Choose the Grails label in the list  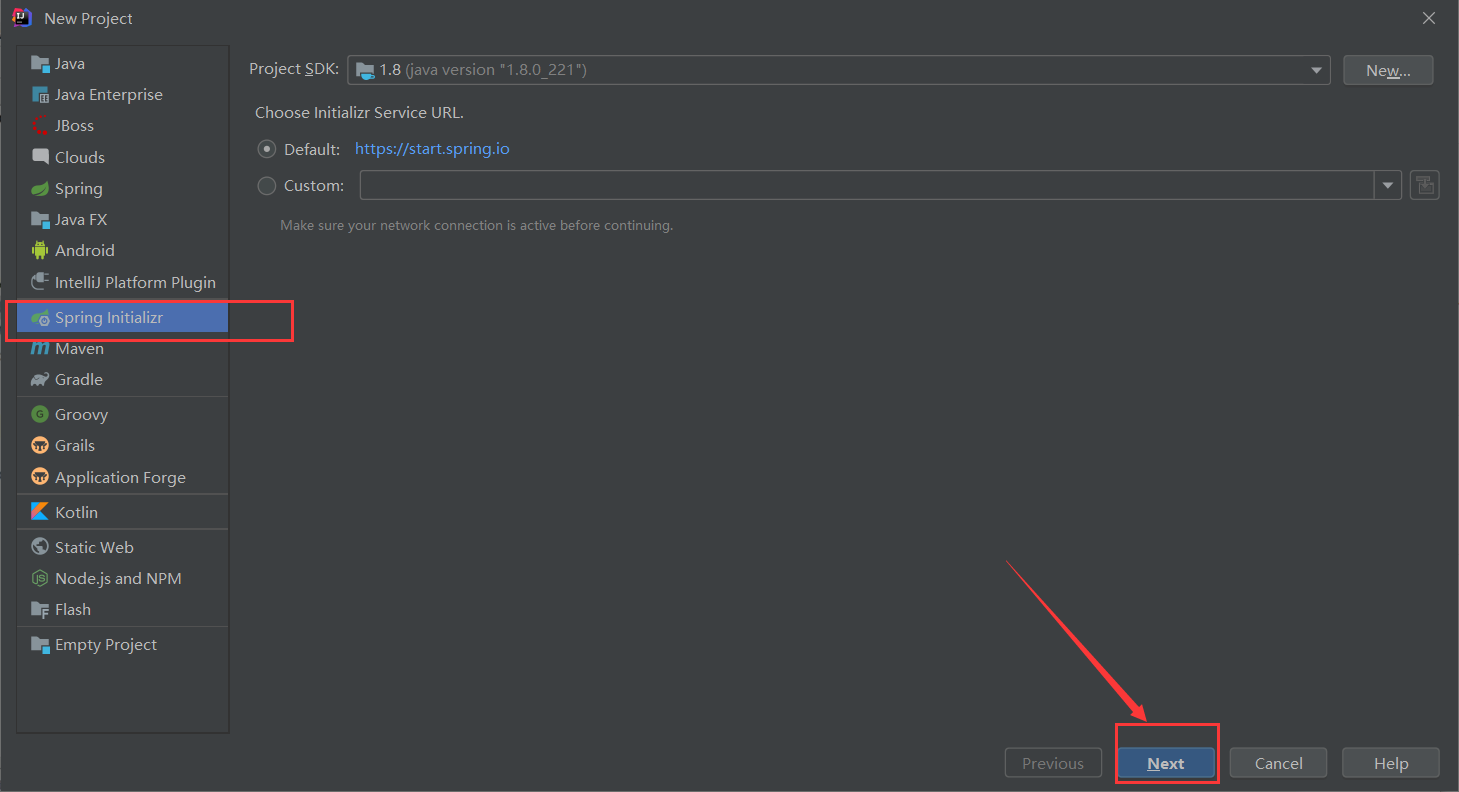point(75,446)
